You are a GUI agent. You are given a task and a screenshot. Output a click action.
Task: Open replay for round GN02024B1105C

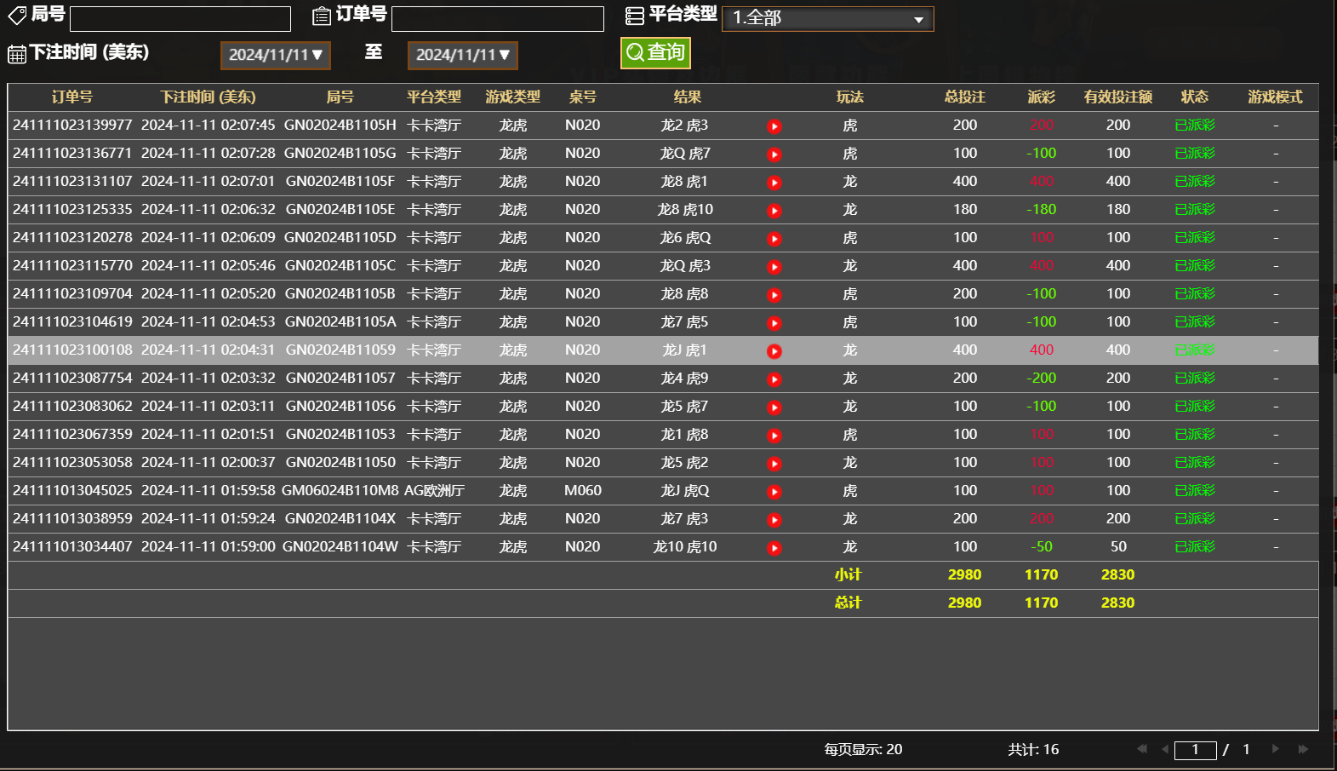774,267
